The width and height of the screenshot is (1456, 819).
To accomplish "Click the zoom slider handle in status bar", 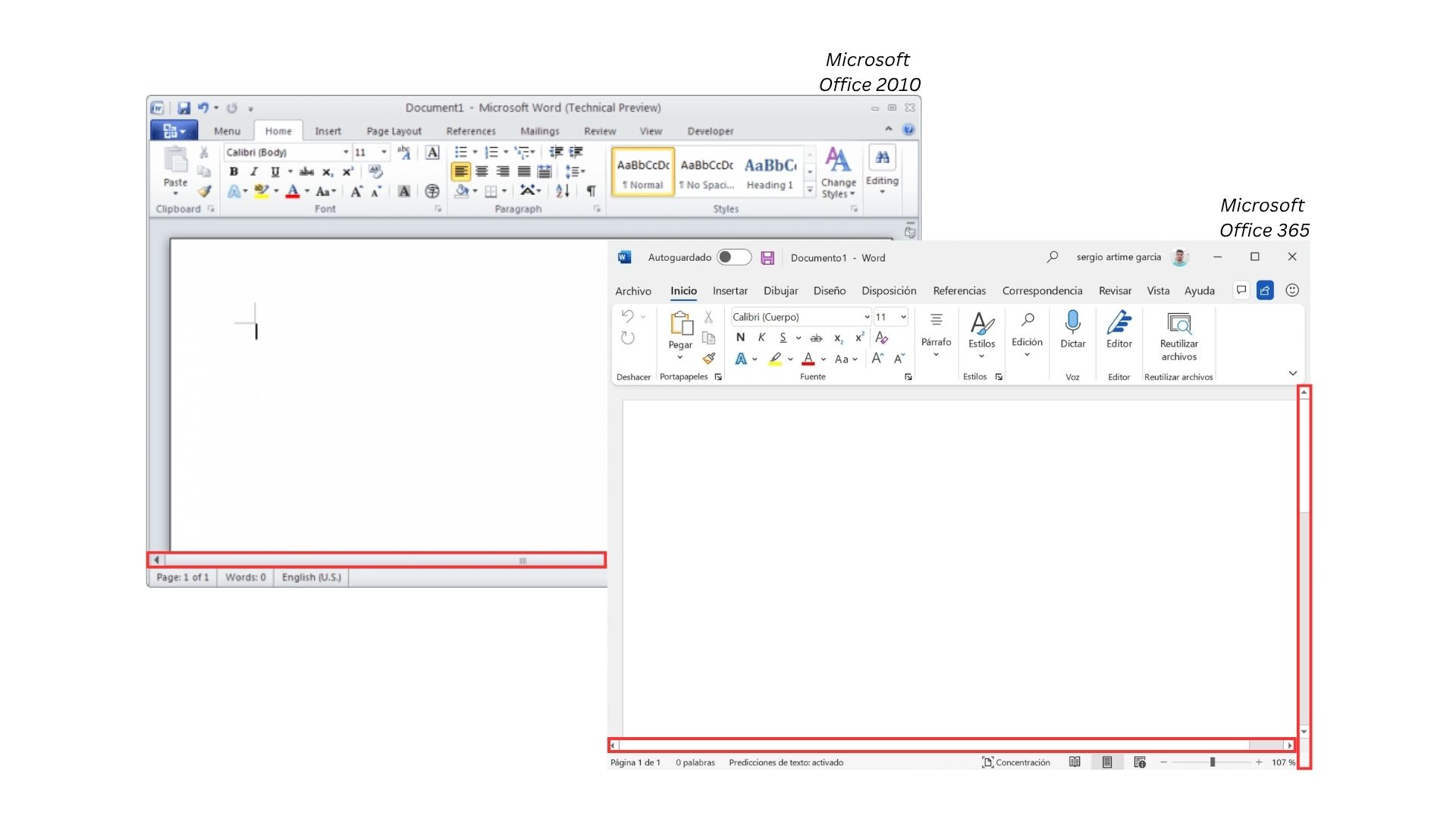I will click(x=1213, y=763).
